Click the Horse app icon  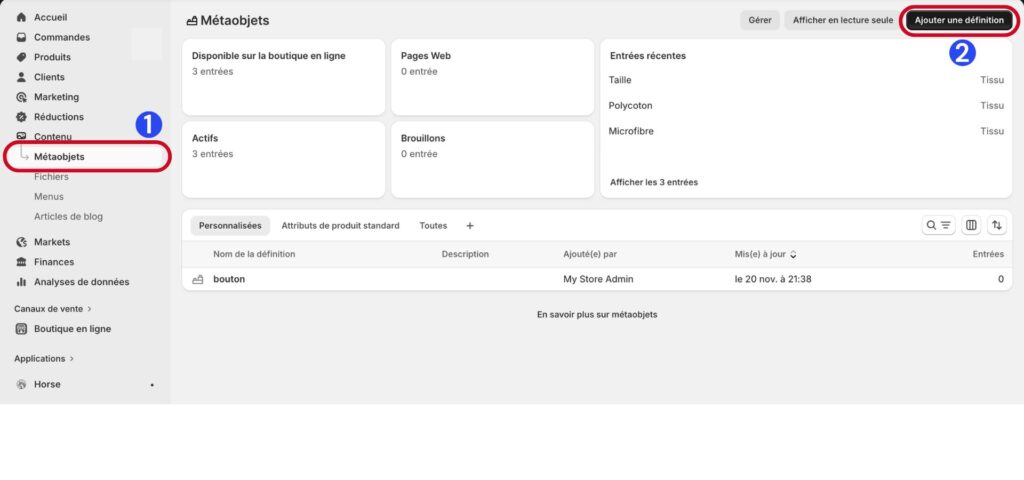[x=21, y=385]
